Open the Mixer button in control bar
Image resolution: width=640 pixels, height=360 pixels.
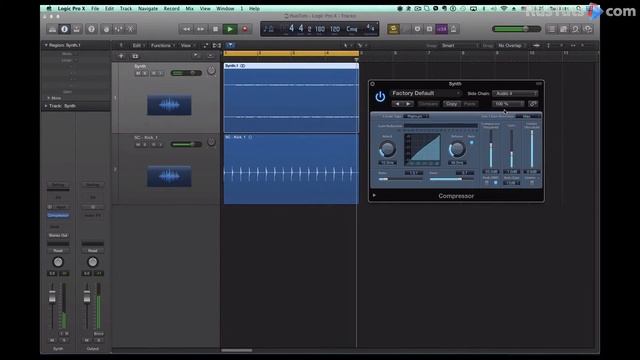click(x=118, y=29)
